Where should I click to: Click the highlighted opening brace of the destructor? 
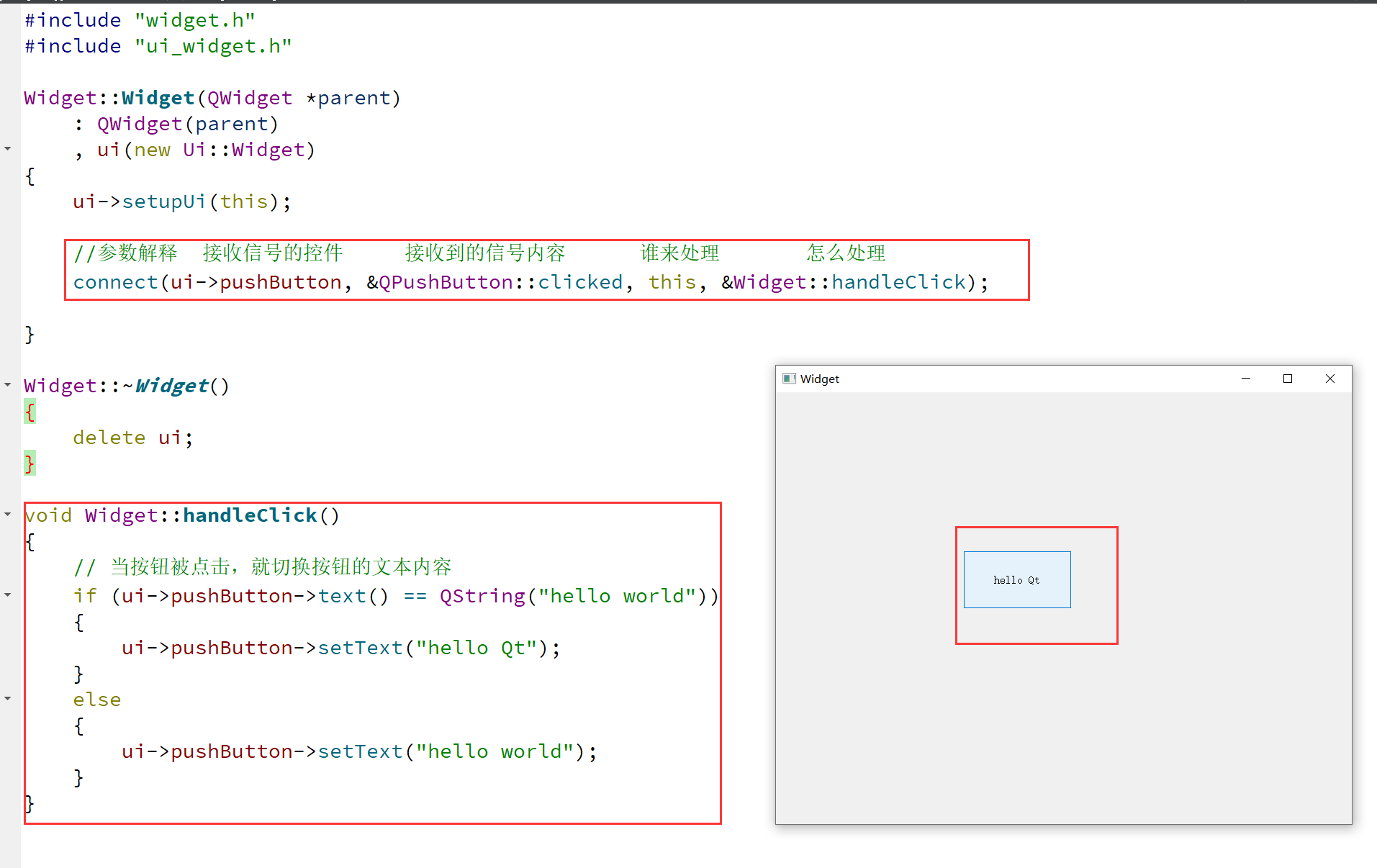point(30,412)
